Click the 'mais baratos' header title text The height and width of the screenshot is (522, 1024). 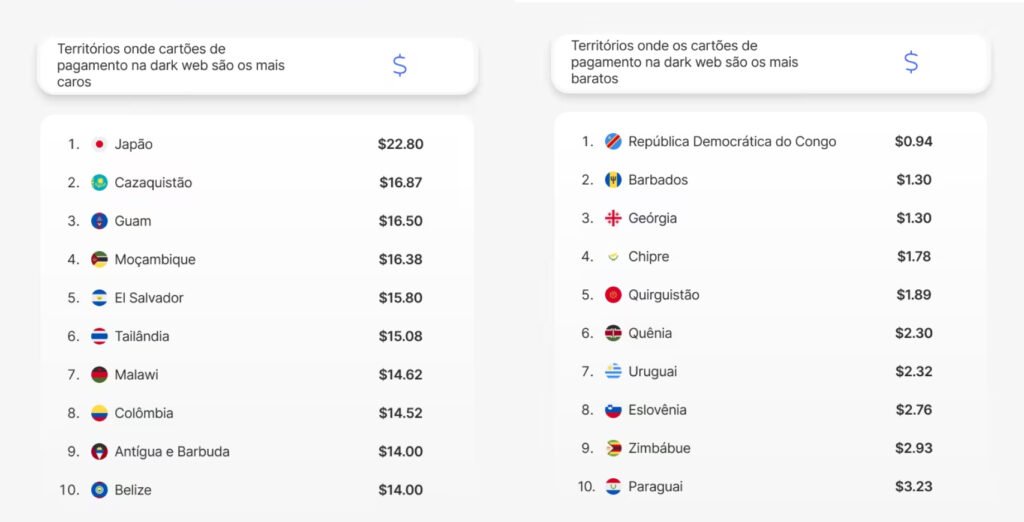(684, 62)
